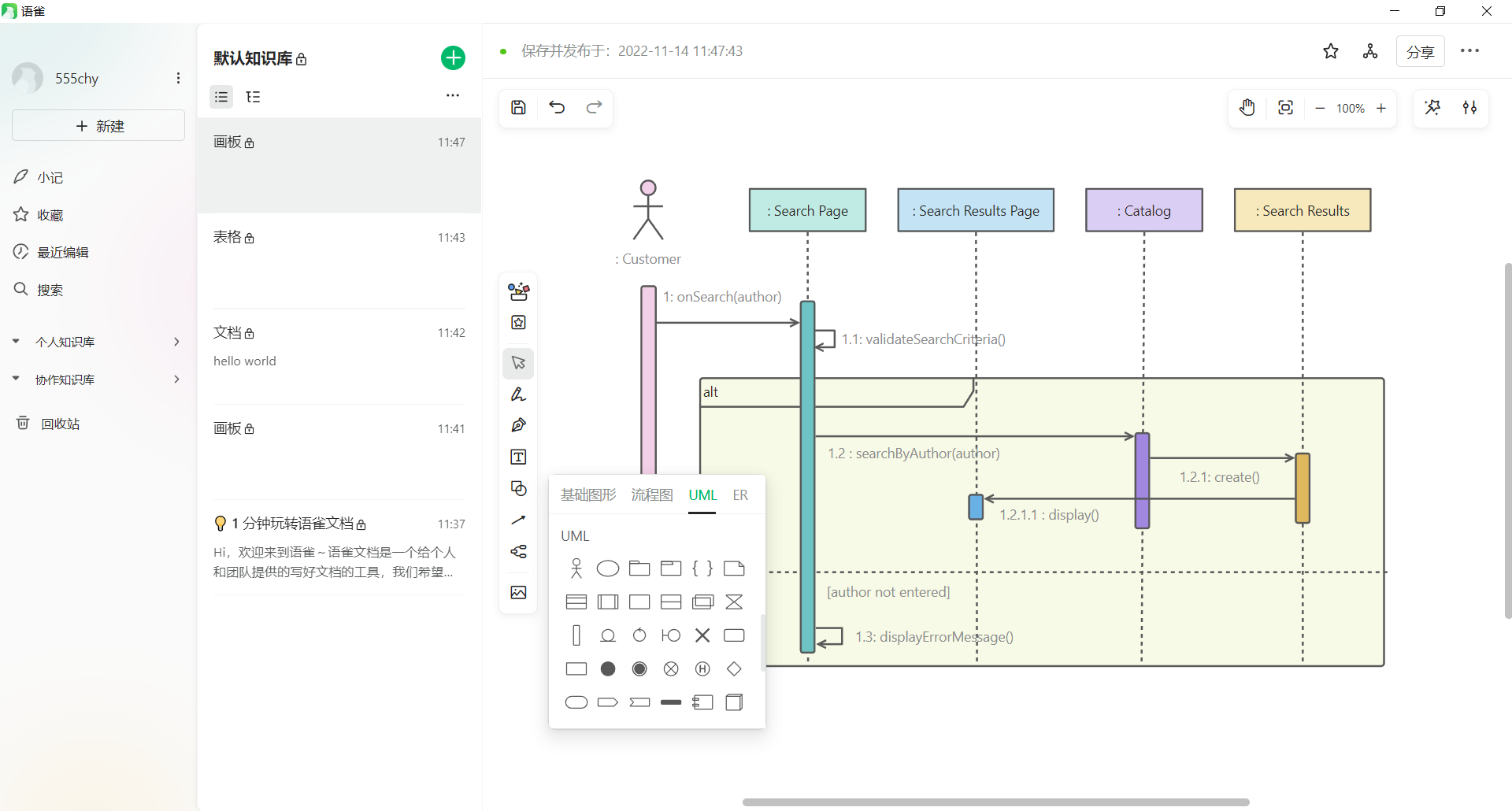Viewport: 1512px width, 811px height.
Task: Click the magic wand beautify icon
Action: 1432,108
